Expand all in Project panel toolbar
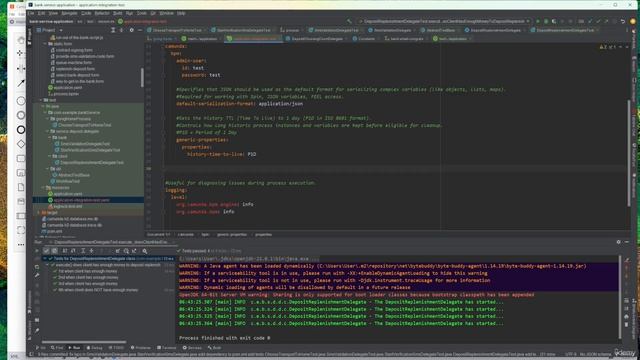Viewport: 640px width, 360px height. tap(113, 30)
